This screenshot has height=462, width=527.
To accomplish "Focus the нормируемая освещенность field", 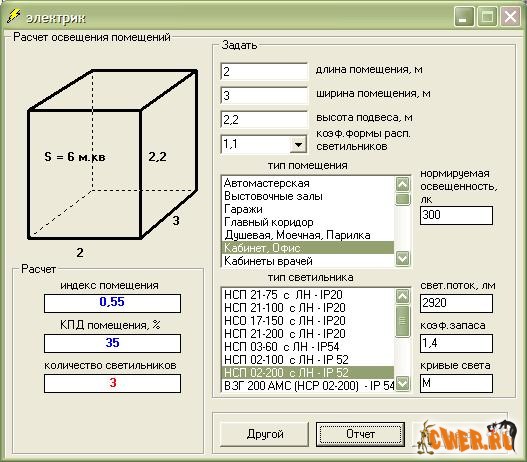I will click(x=456, y=215).
